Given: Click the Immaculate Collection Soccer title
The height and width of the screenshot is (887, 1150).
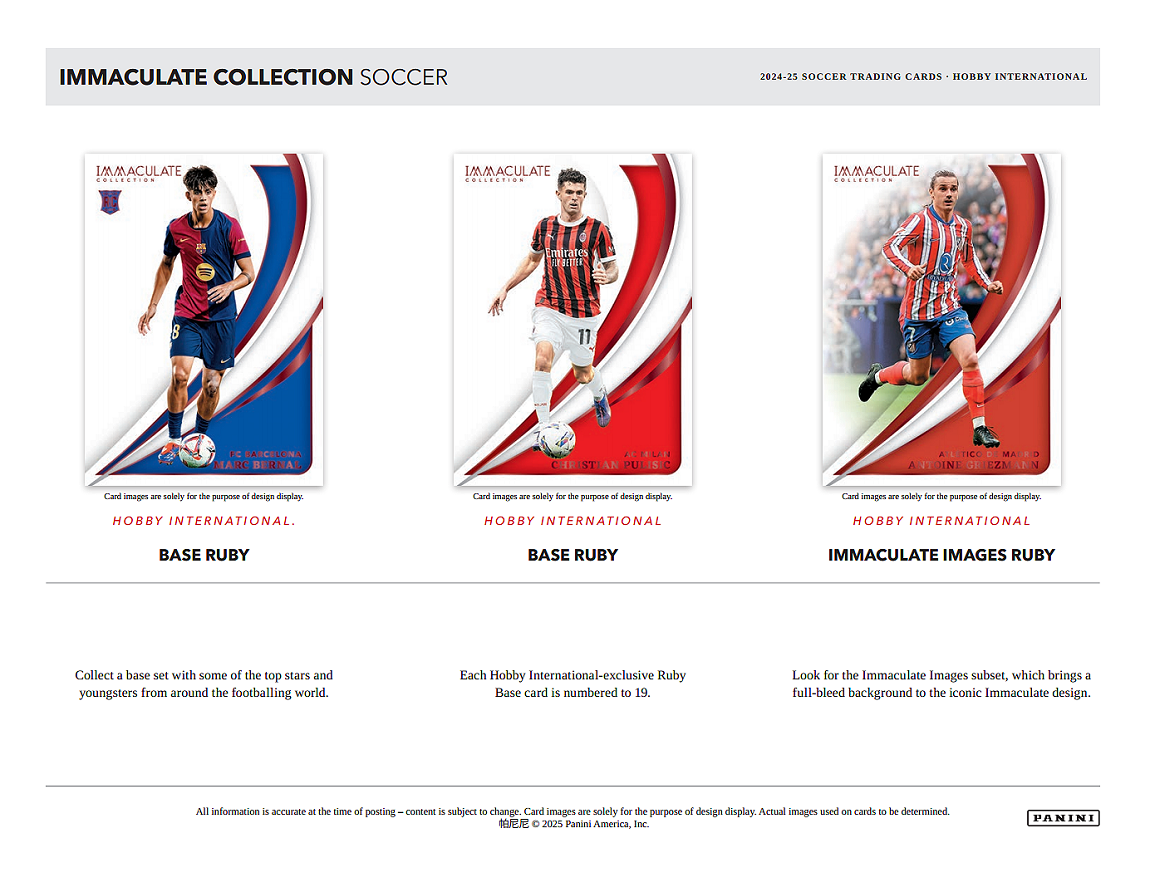Looking at the screenshot, I should [x=253, y=77].
